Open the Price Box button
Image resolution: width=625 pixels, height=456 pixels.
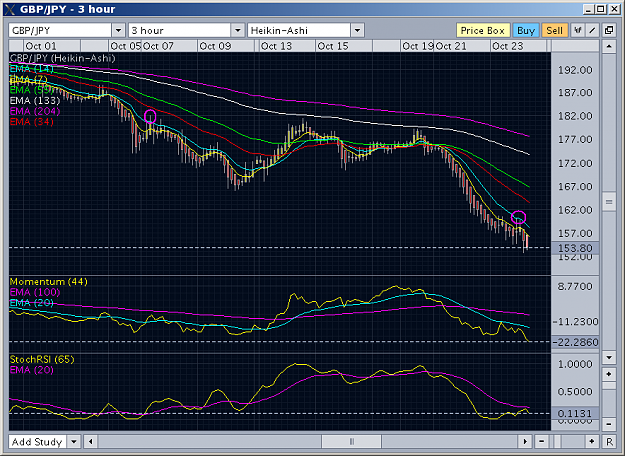tap(483, 30)
